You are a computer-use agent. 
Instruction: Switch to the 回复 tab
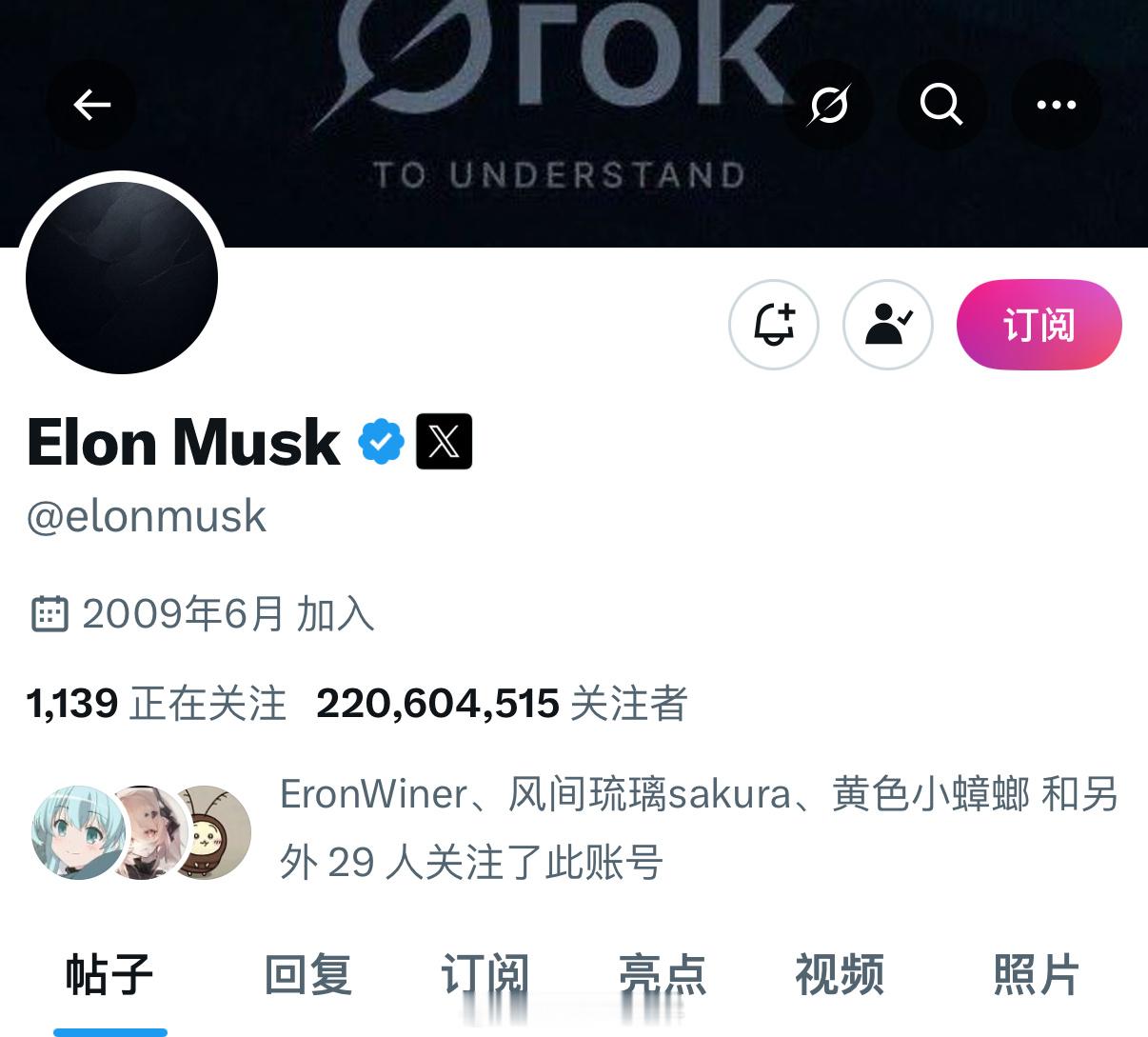(307, 975)
